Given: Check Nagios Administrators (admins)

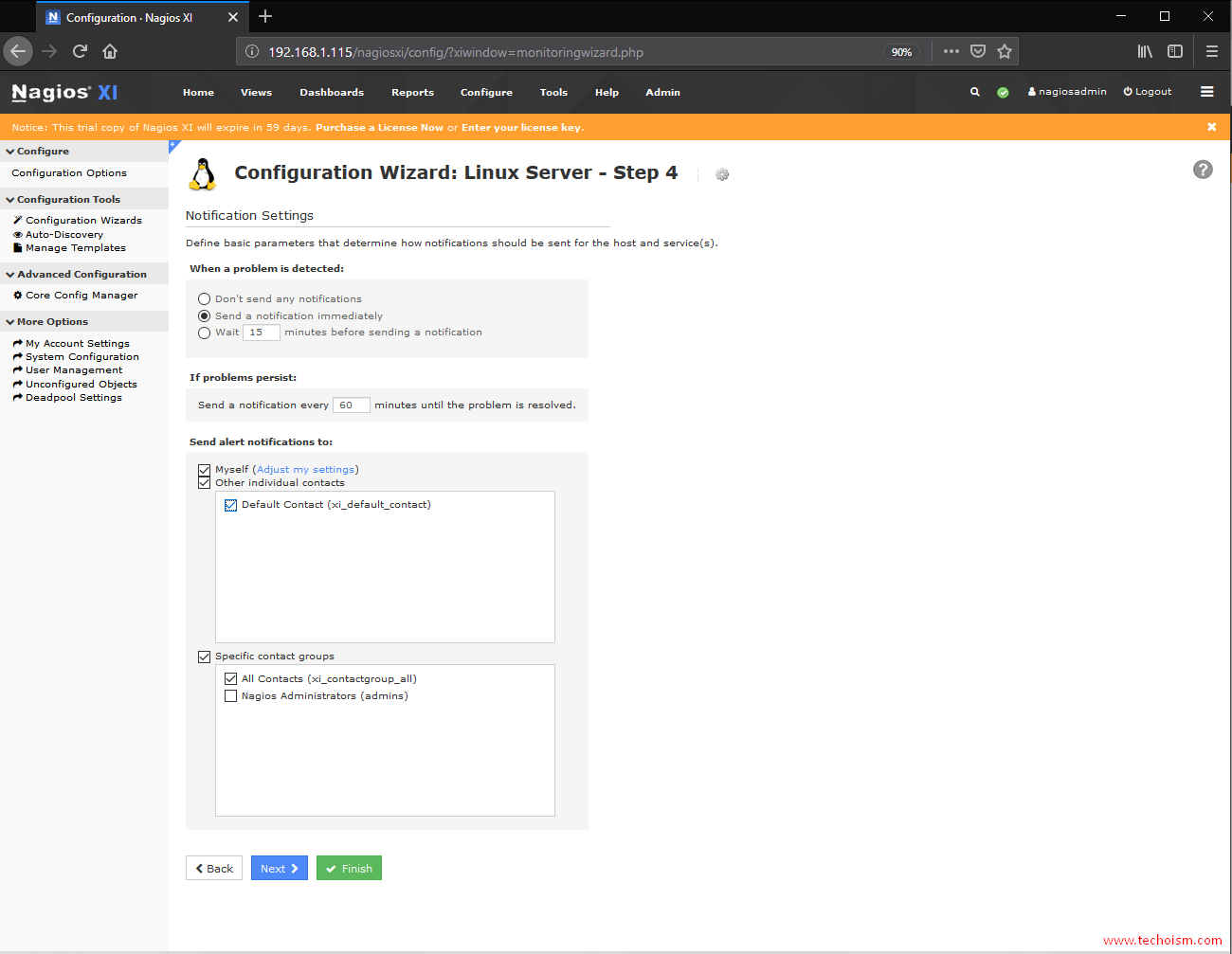Looking at the screenshot, I should coord(230,696).
